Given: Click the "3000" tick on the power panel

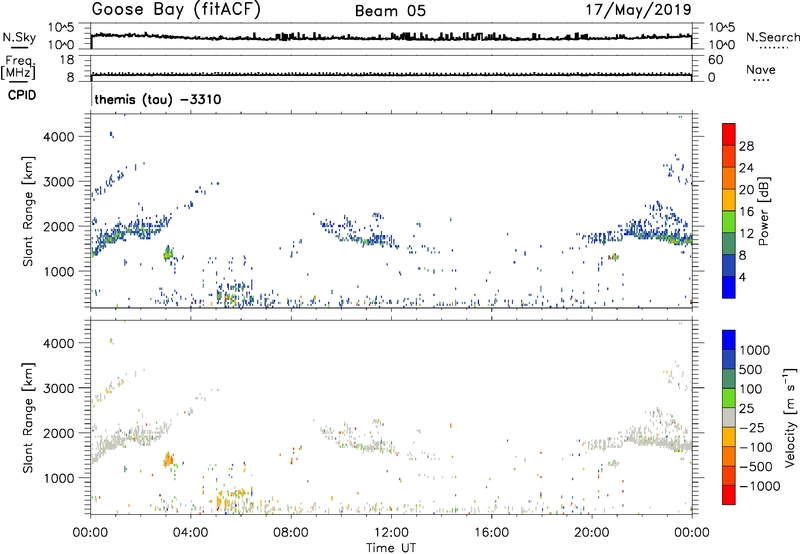Looking at the screenshot, I should [x=59, y=182].
